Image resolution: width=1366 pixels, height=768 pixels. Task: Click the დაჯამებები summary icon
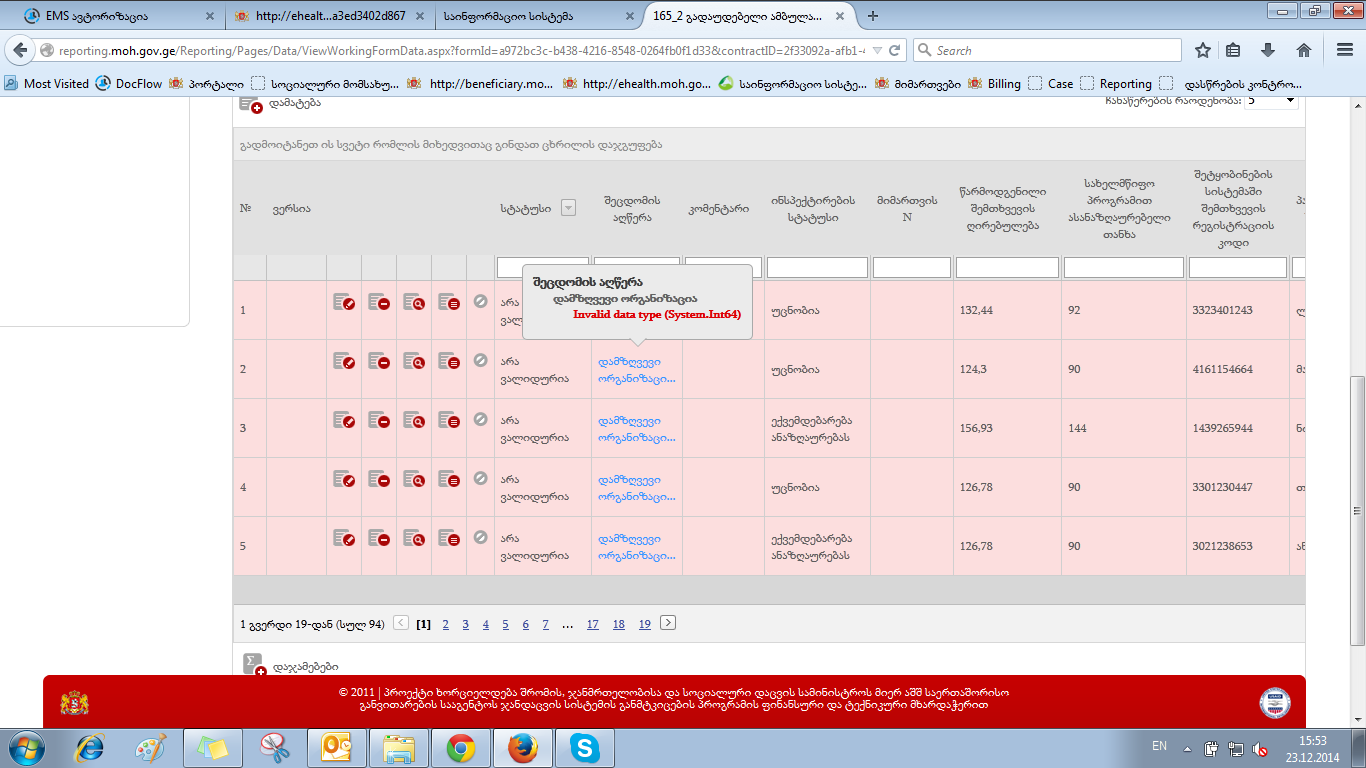click(253, 664)
